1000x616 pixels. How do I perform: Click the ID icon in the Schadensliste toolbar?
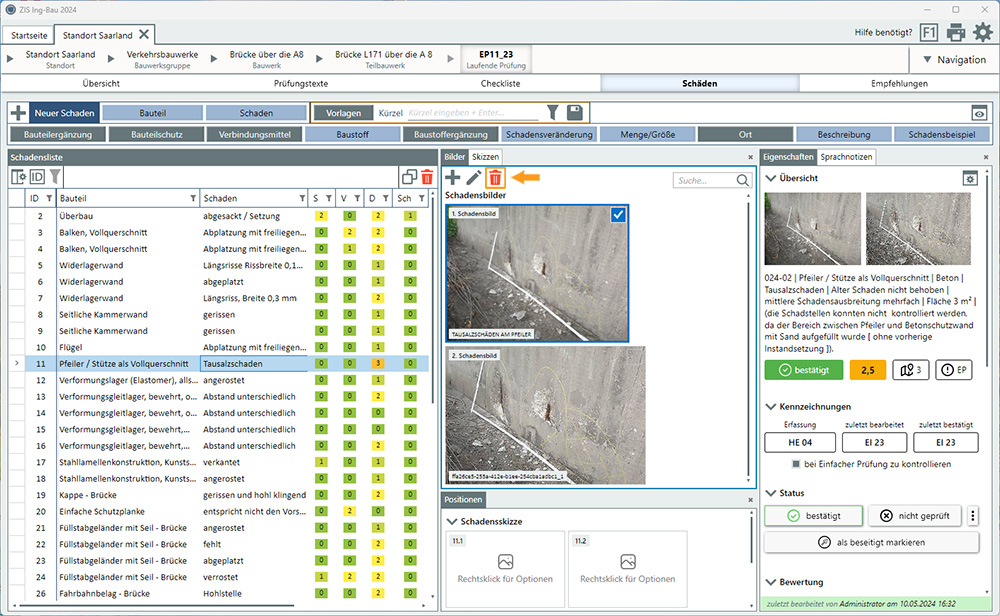37,177
